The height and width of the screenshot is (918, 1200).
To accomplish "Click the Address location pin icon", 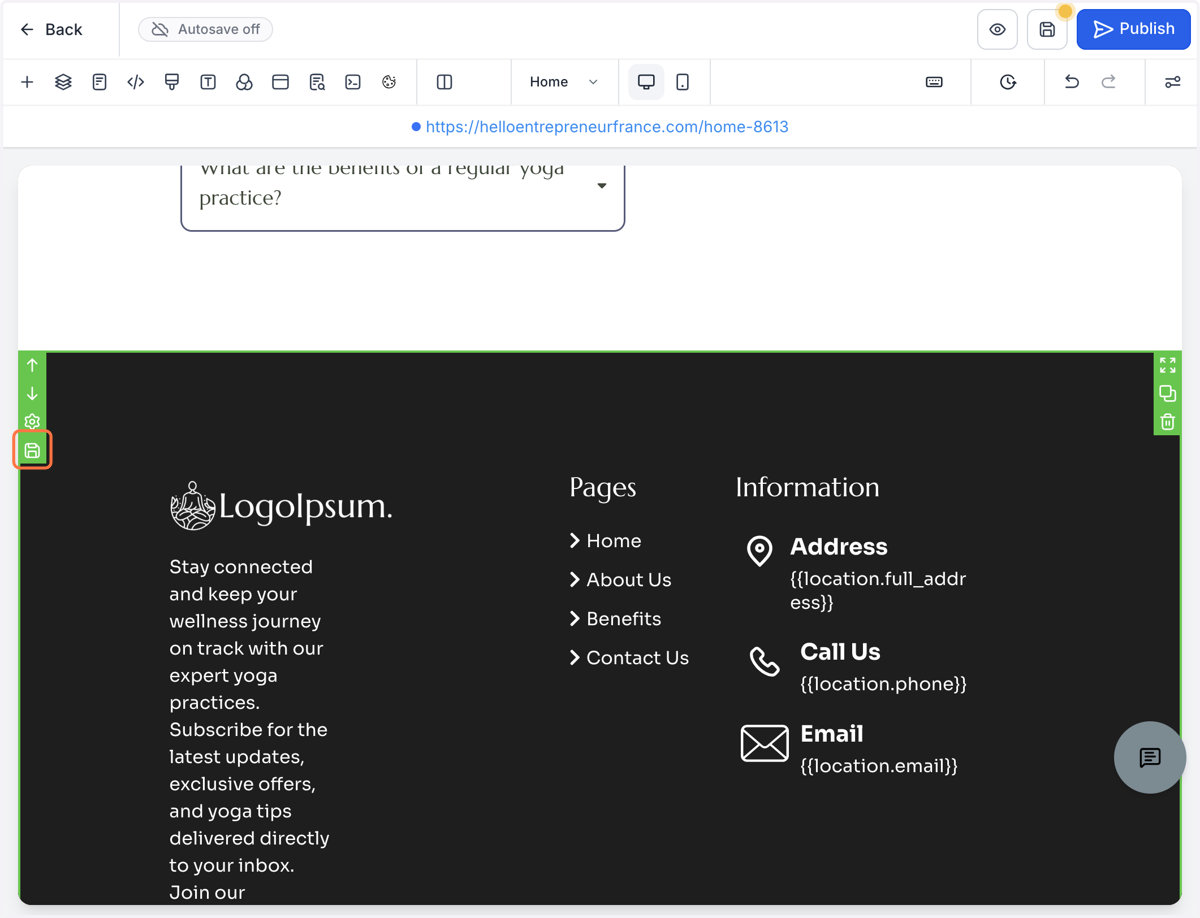I will tap(760, 550).
